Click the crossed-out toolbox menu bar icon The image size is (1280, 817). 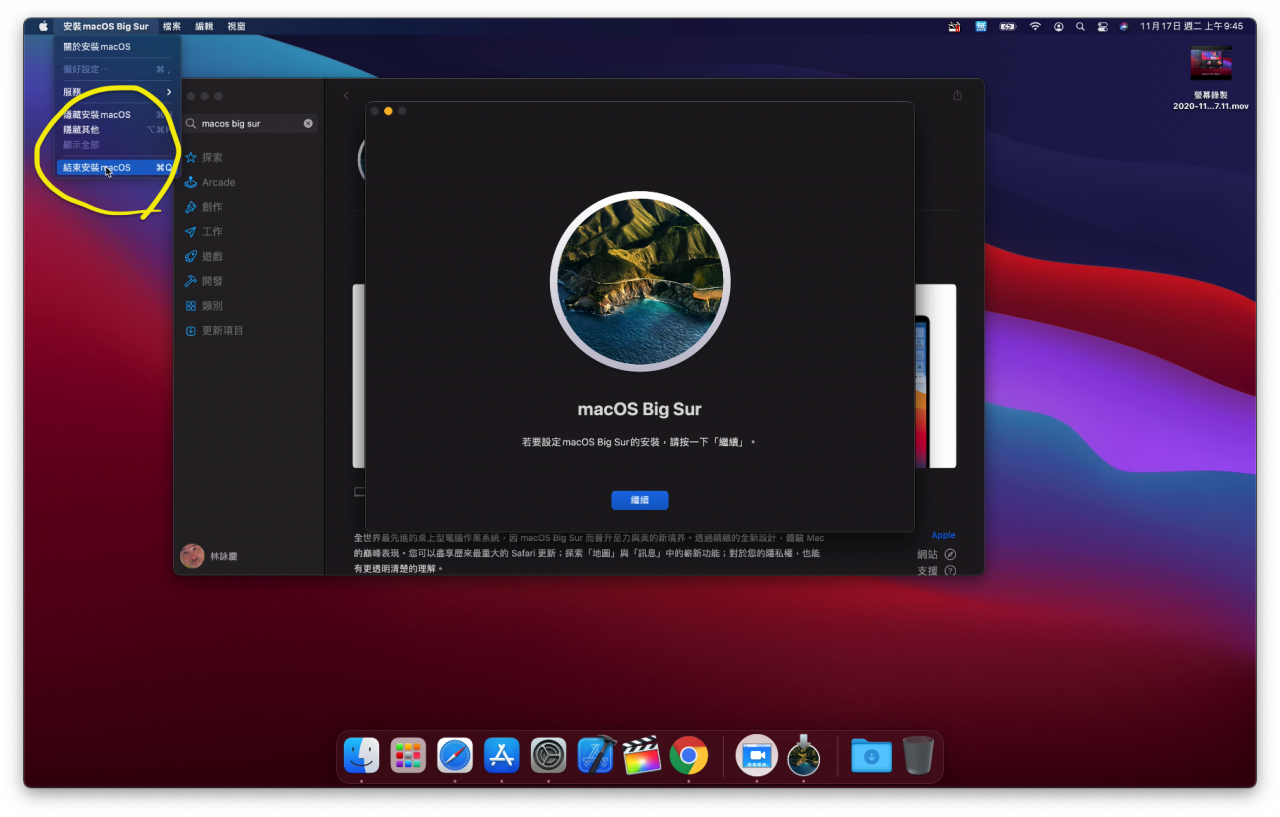(x=954, y=26)
